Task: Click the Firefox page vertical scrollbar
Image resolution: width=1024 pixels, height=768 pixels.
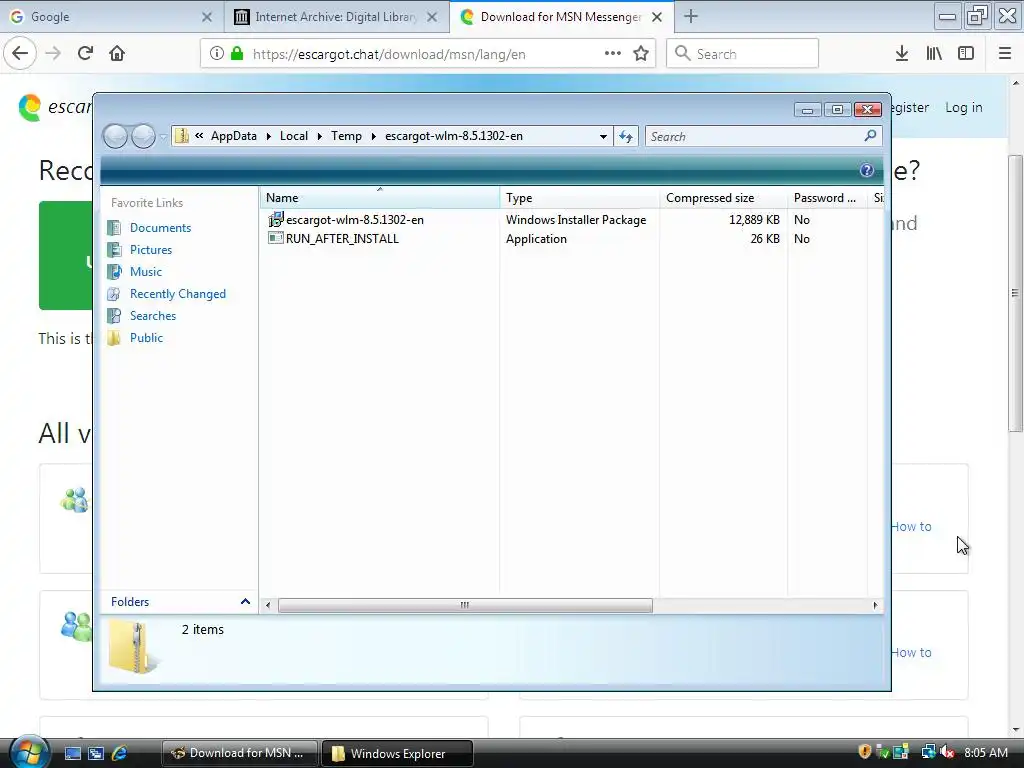Action: [x=1016, y=293]
